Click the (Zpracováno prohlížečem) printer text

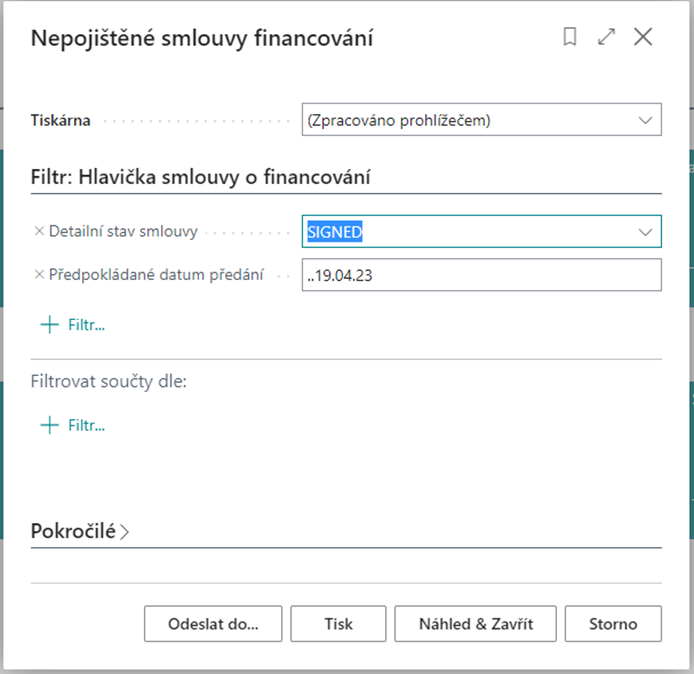[400, 120]
